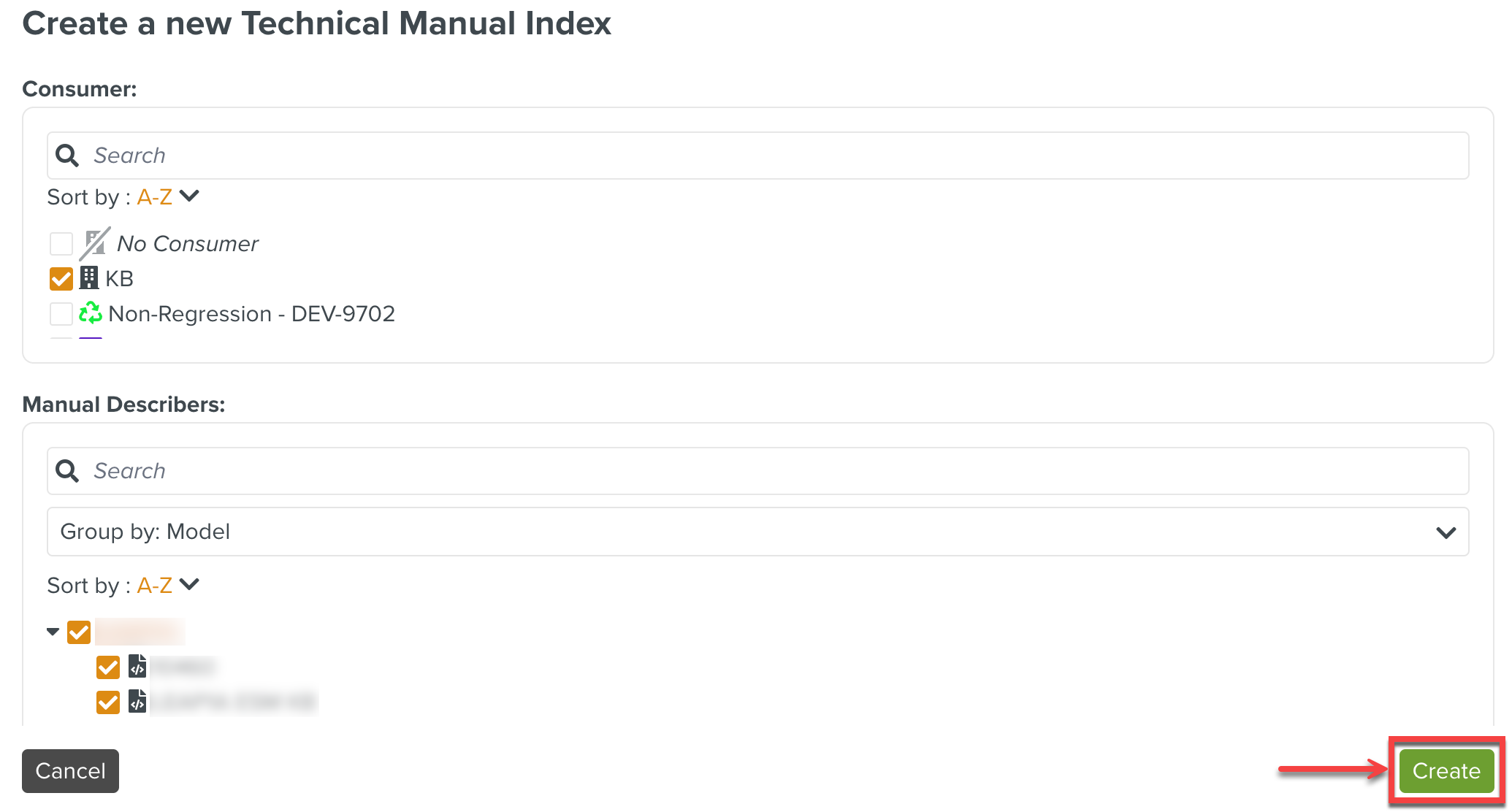
Task: Click the green Create button
Action: [x=1446, y=771]
